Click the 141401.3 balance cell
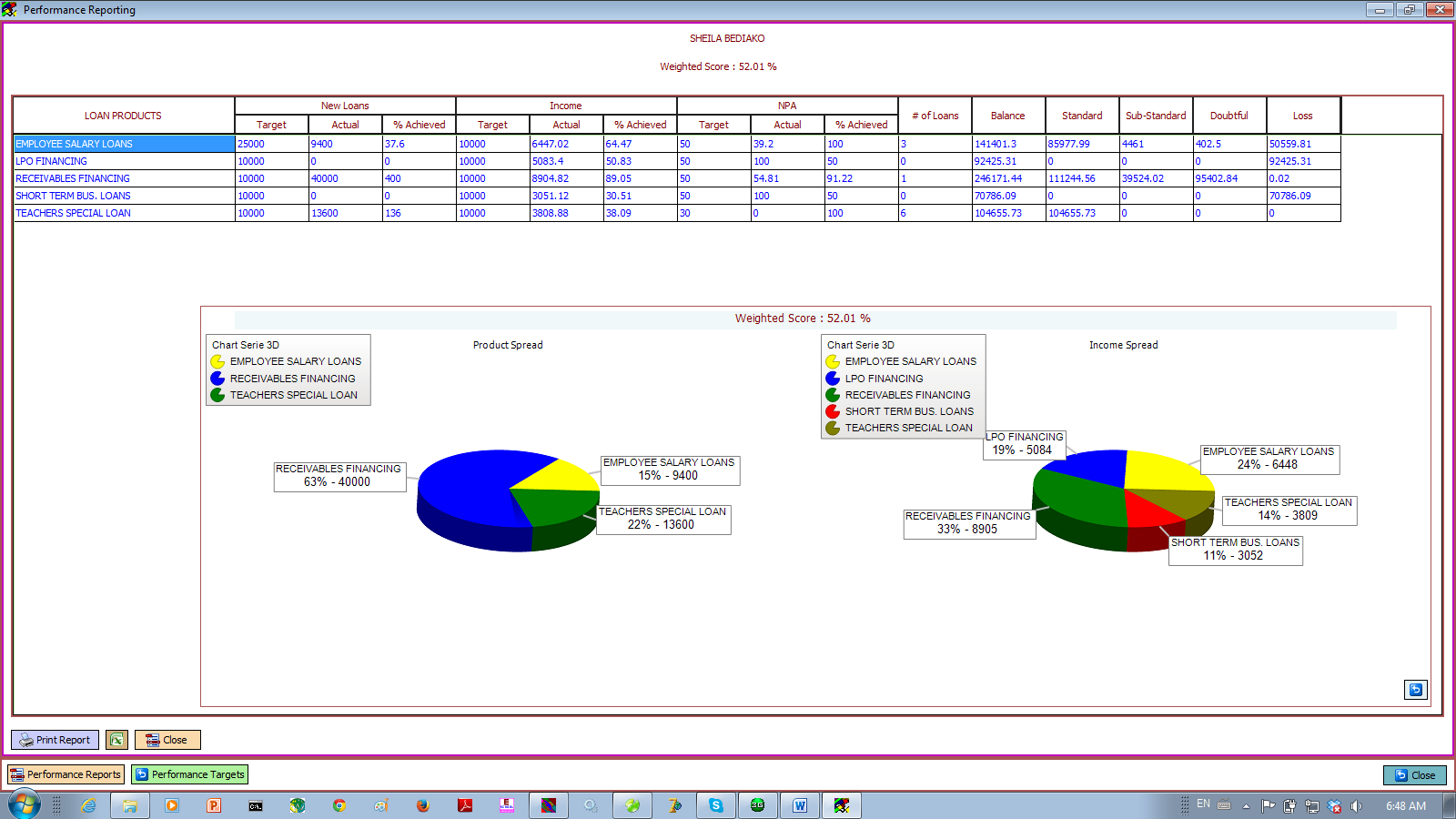 [1008, 144]
